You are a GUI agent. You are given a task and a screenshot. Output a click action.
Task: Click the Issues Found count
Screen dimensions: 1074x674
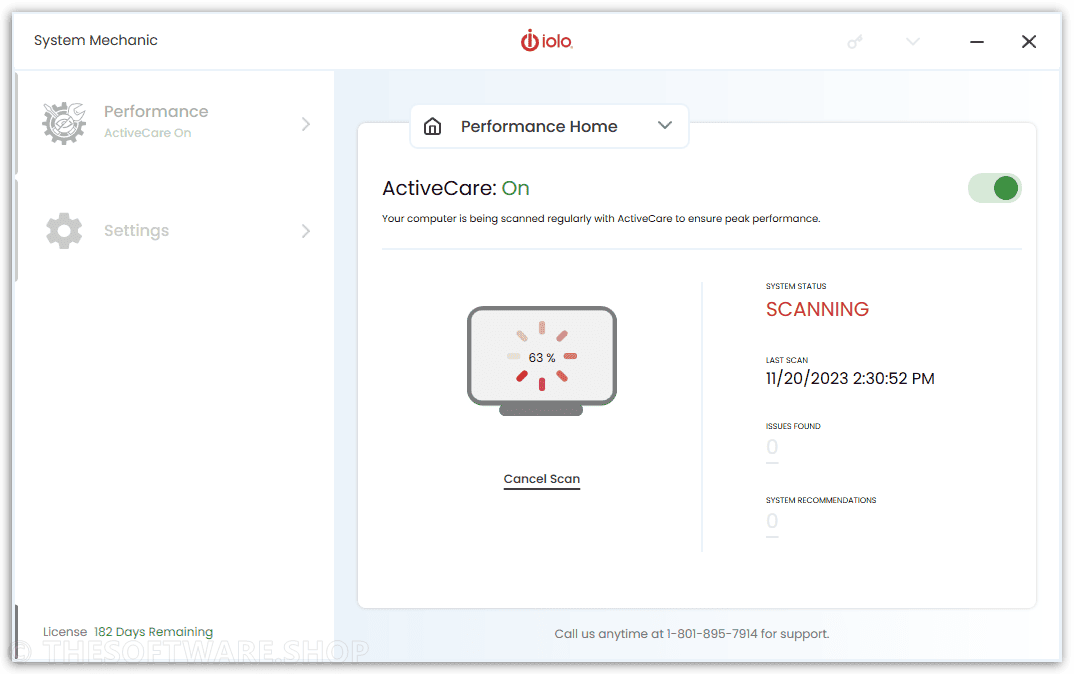772,447
